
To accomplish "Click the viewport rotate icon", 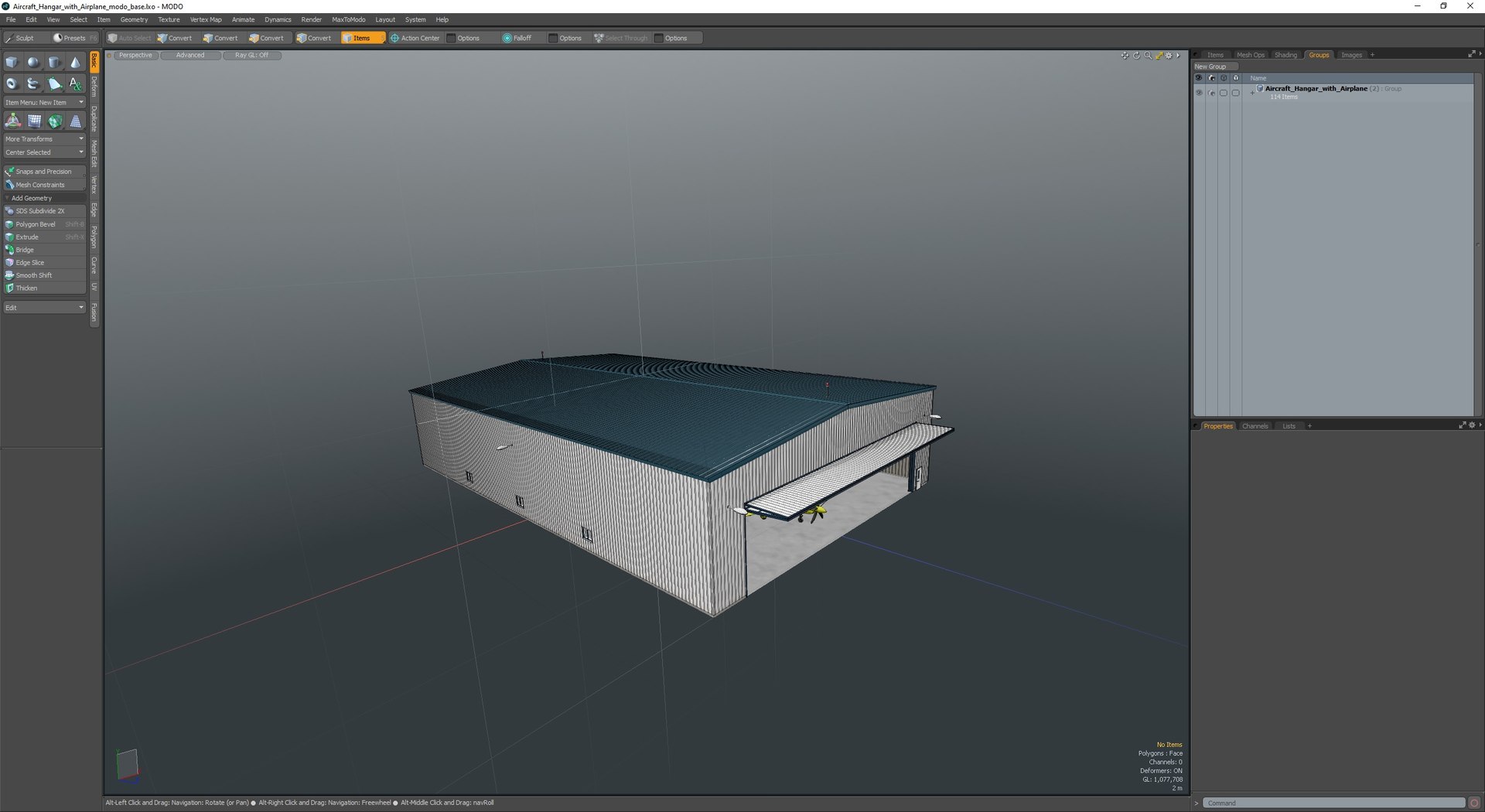I will [x=1136, y=56].
